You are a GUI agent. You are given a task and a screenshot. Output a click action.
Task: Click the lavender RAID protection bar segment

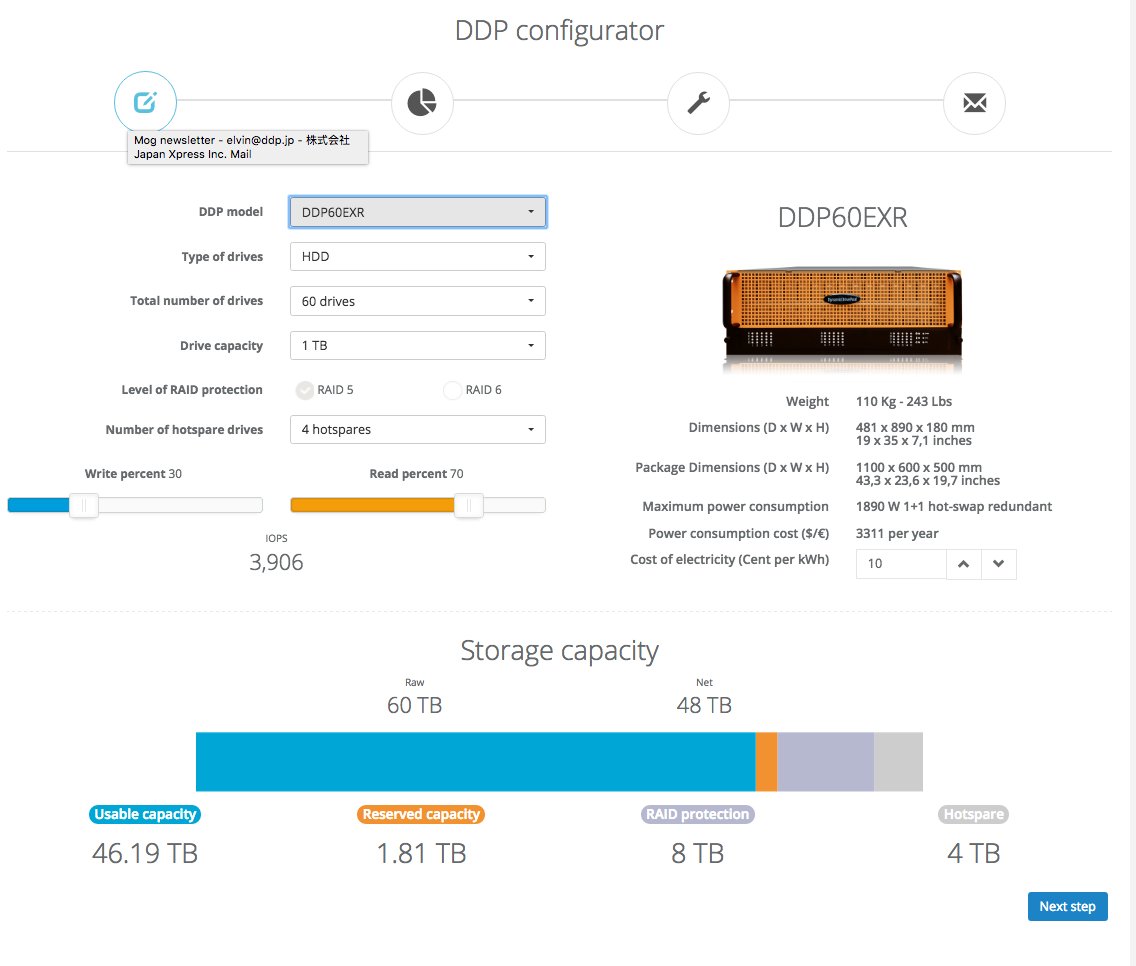pos(826,762)
